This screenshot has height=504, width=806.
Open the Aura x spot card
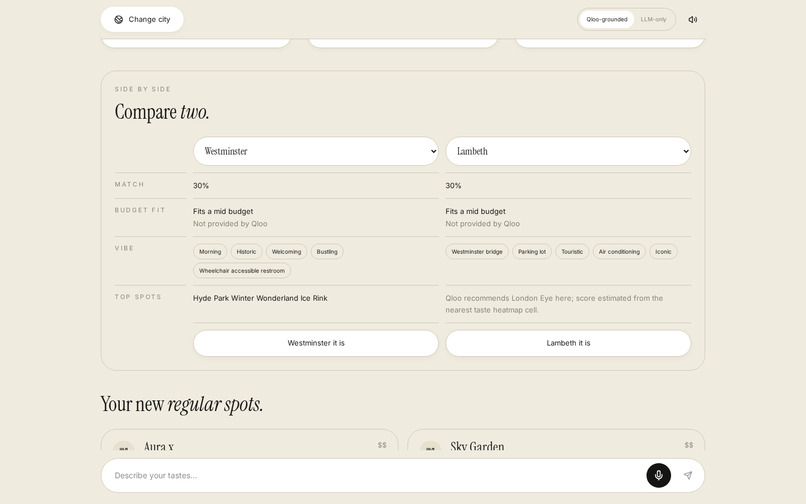click(249, 441)
